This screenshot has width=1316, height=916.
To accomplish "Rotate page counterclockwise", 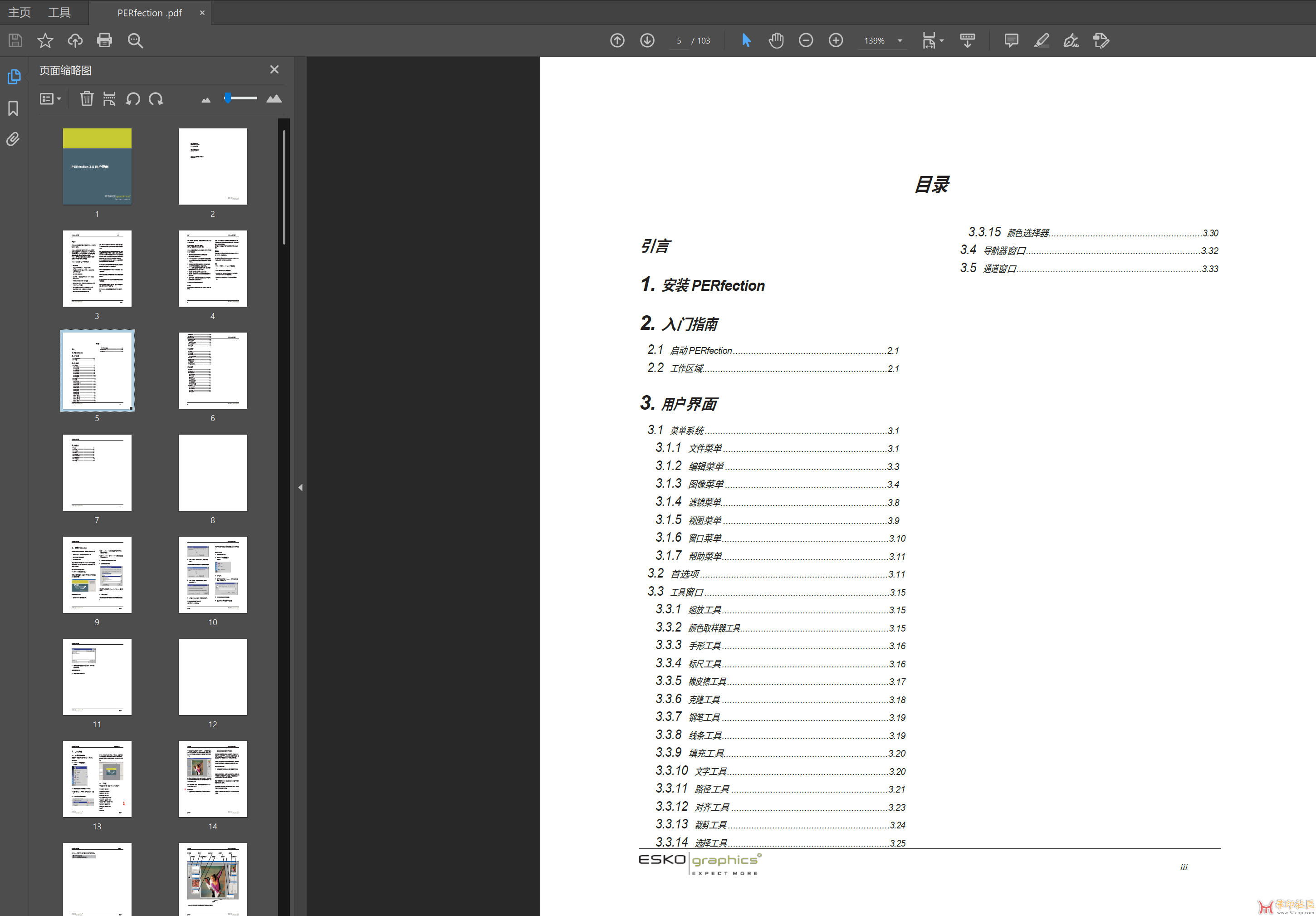I will [x=133, y=98].
